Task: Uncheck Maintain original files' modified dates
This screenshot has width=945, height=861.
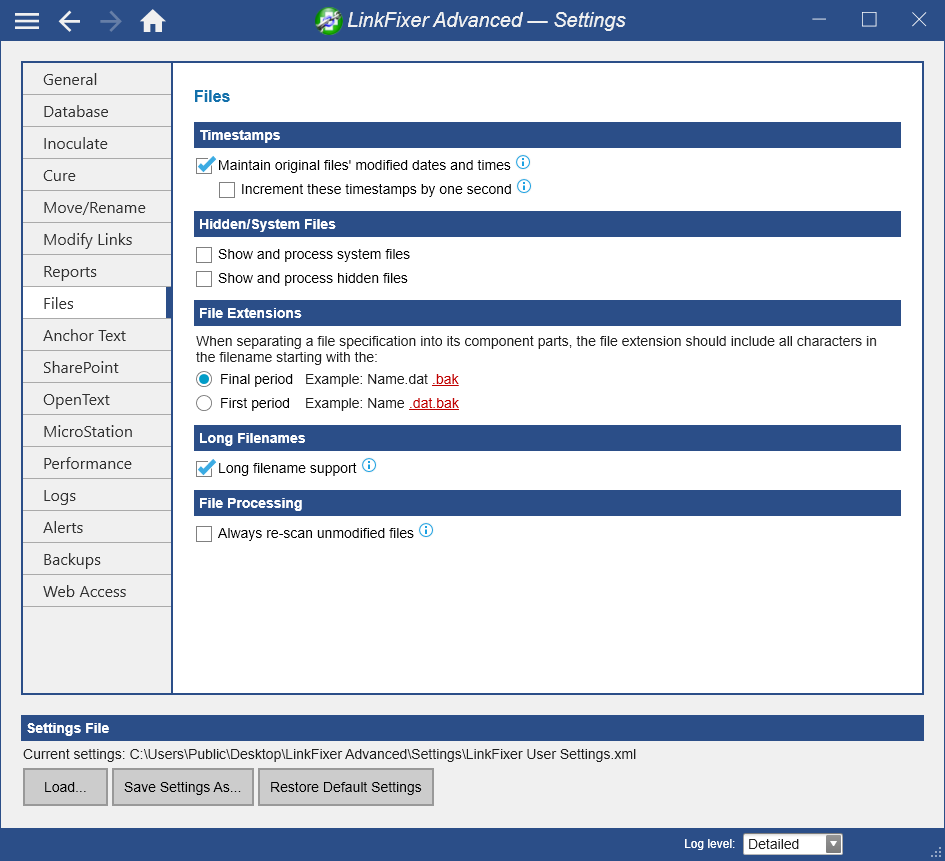Action: pos(204,165)
